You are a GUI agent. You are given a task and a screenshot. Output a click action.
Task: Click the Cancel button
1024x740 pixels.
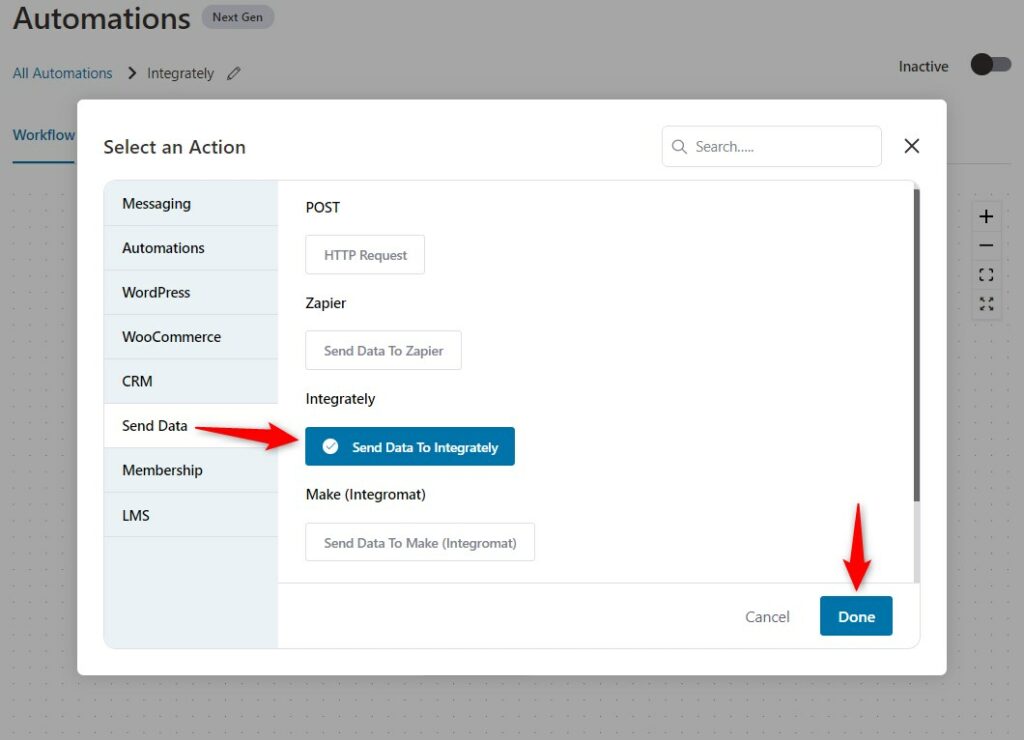click(x=767, y=617)
